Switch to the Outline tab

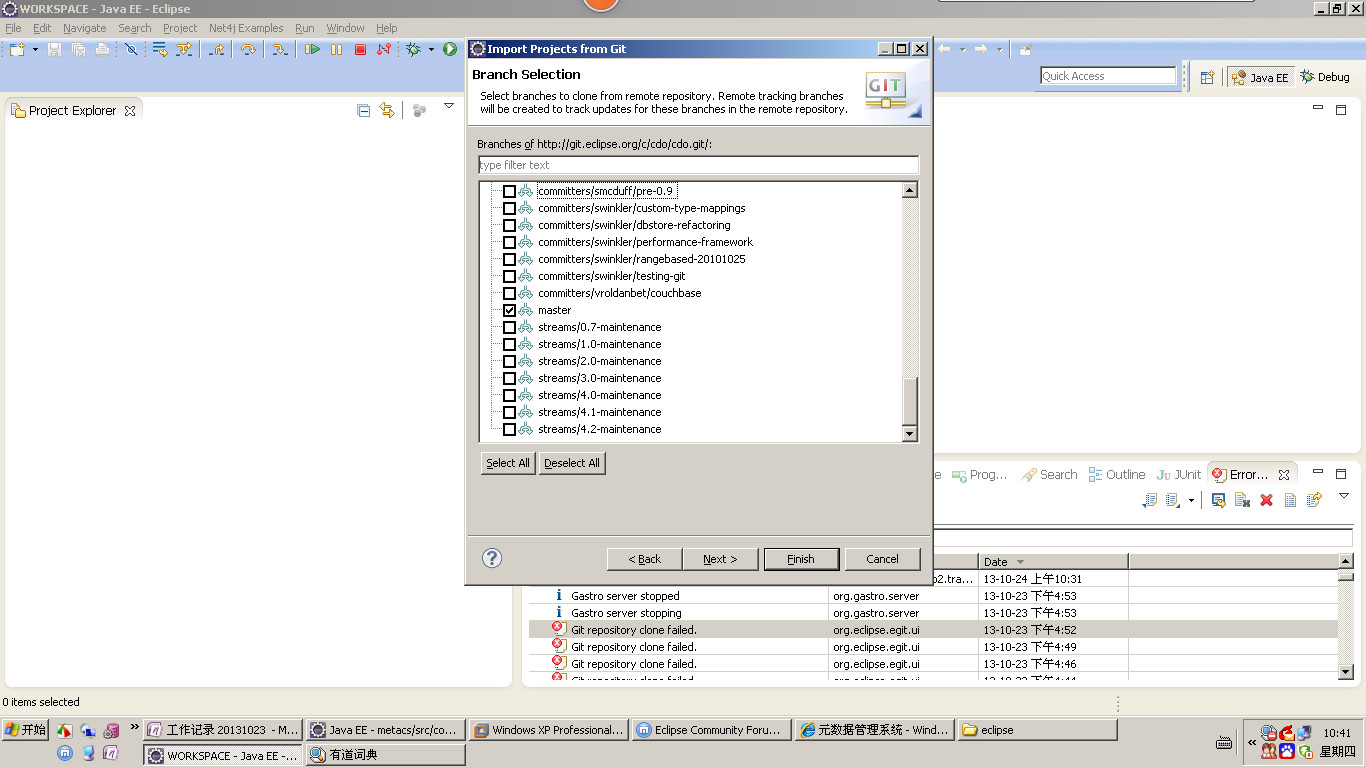tap(1115, 474)
